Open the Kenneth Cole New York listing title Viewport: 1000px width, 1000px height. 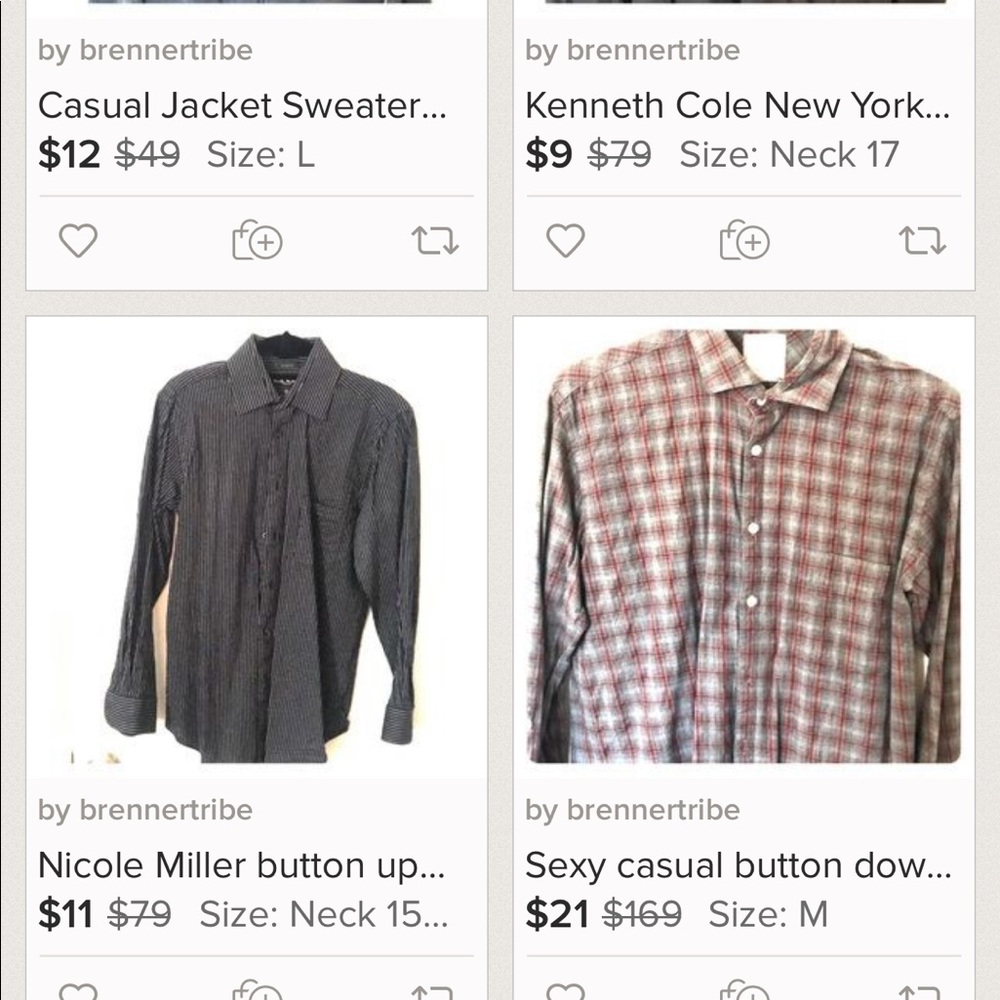click(740, 103)
